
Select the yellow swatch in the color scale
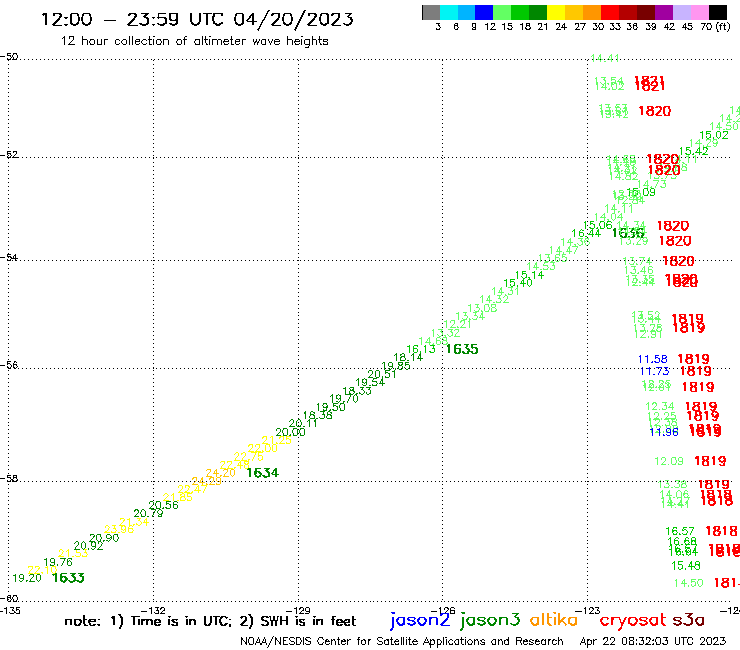556,13
